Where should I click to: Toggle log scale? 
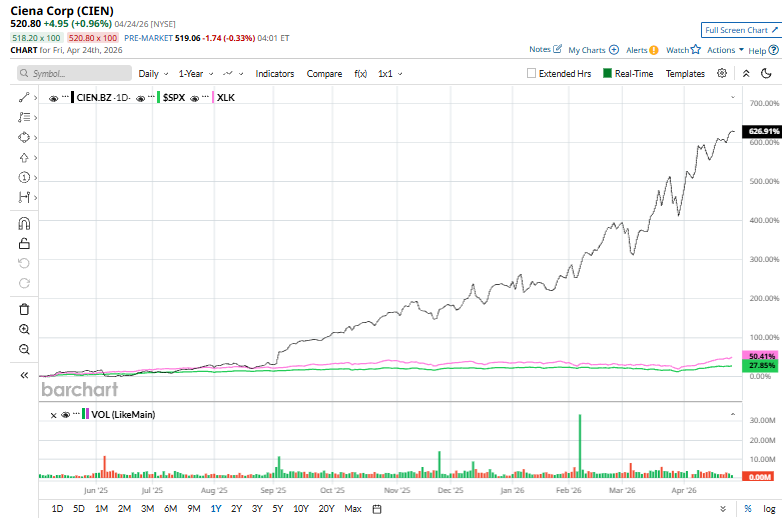769,509
